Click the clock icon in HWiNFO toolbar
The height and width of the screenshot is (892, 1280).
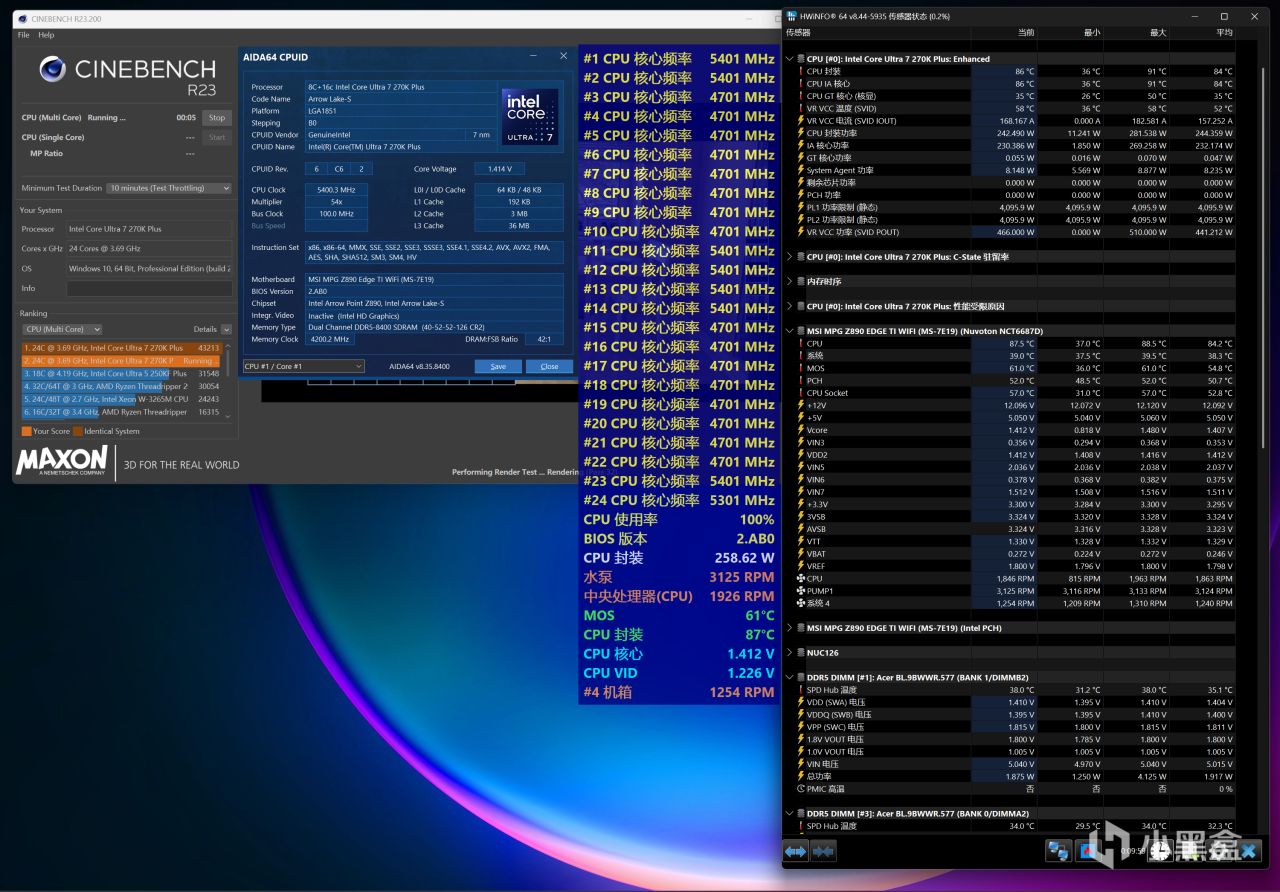point(1158,851)
